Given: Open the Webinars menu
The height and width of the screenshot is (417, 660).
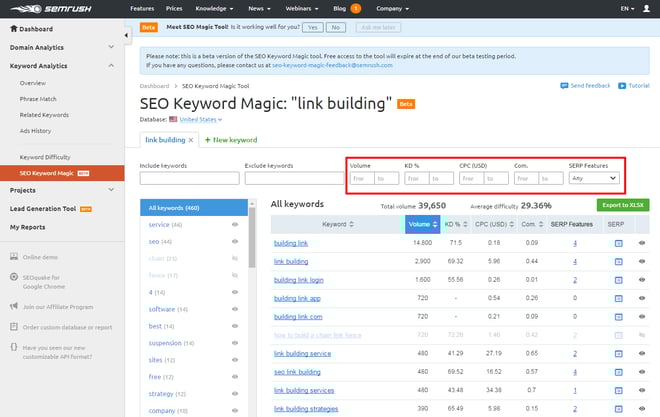Looking at the screenshot, I should coord(302,8).
